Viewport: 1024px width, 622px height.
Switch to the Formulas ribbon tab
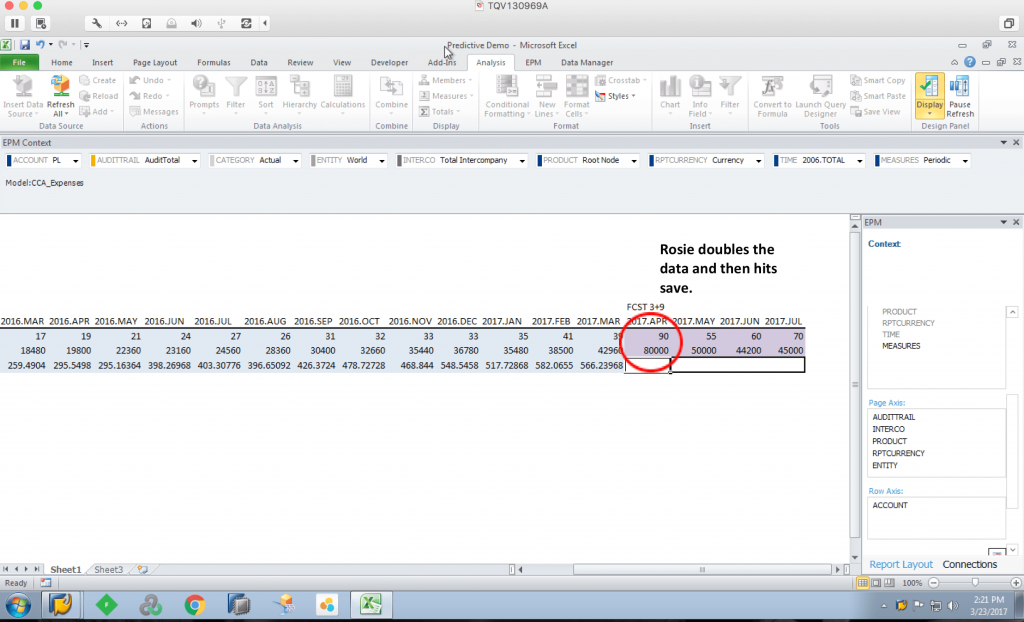pos(214,63)
